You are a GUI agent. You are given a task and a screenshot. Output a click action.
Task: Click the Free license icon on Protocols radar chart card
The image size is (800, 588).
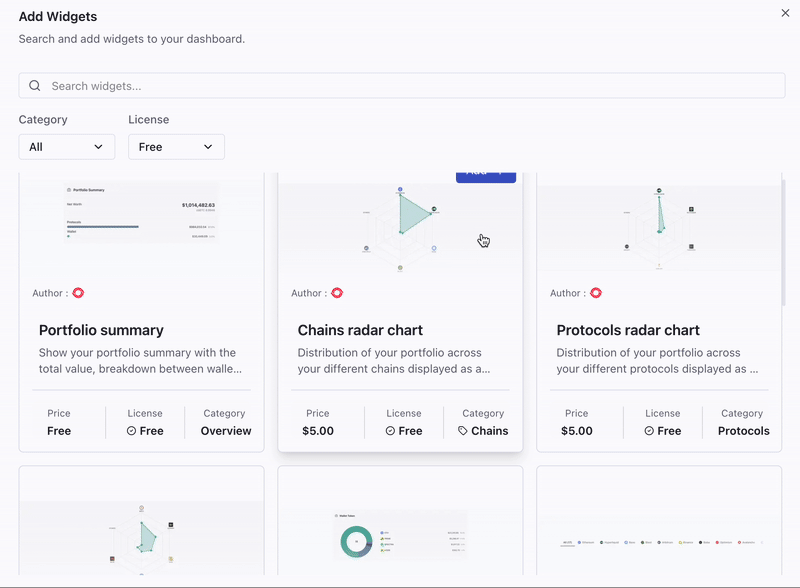pos(648,431)
